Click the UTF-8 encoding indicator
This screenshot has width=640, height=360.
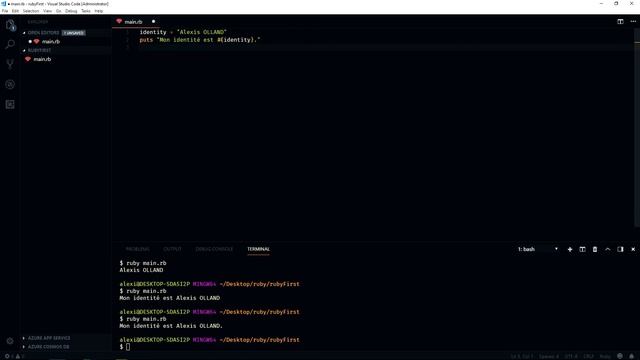tap(571, 356)
